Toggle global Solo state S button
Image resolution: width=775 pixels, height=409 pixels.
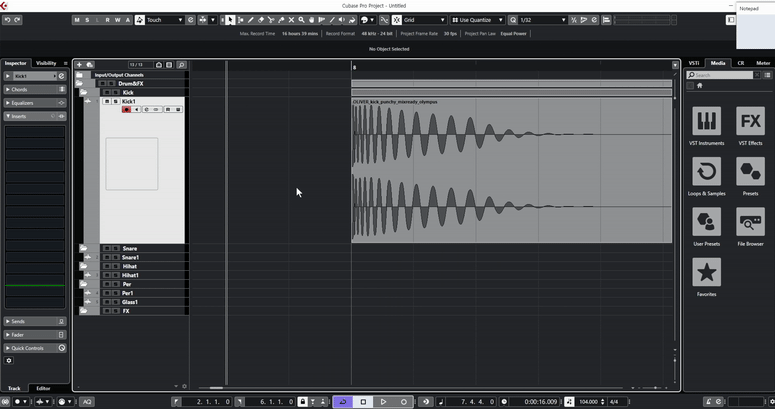87,20
